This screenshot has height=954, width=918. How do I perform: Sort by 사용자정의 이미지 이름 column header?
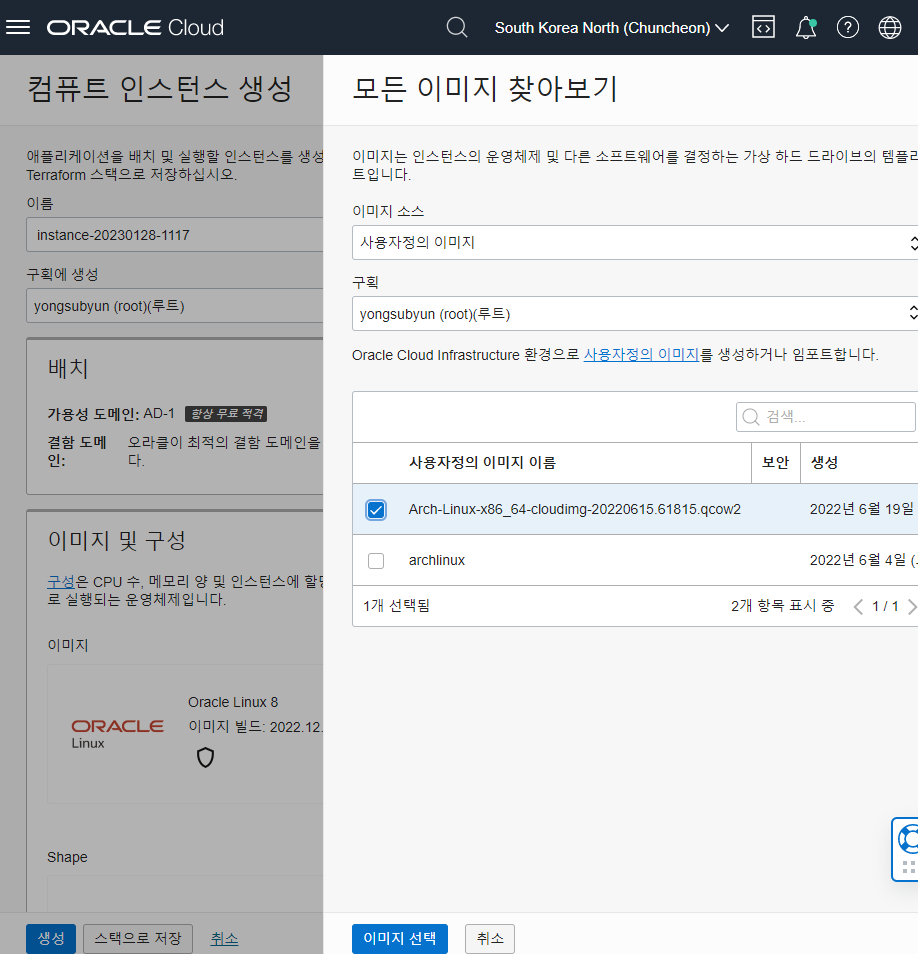[x=482, y=462]
